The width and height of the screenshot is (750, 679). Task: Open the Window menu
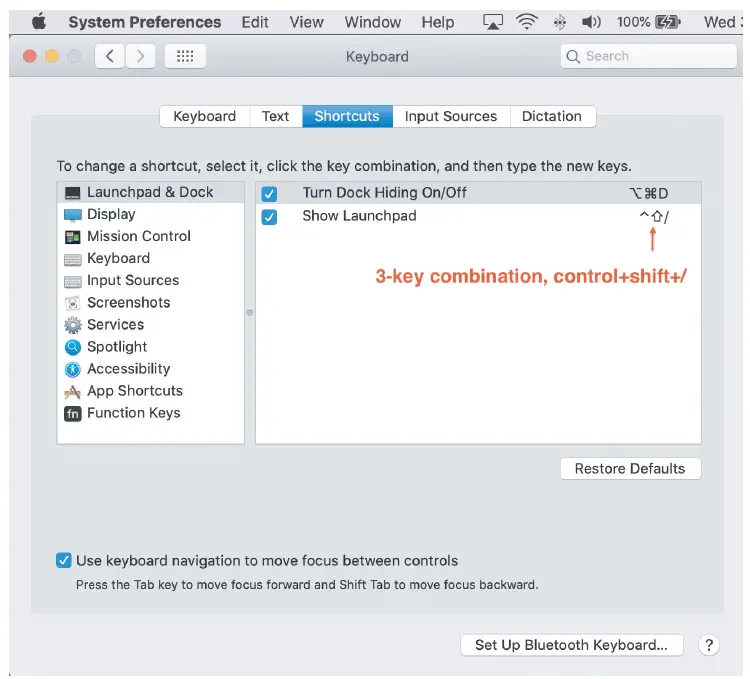pos(373,22)
